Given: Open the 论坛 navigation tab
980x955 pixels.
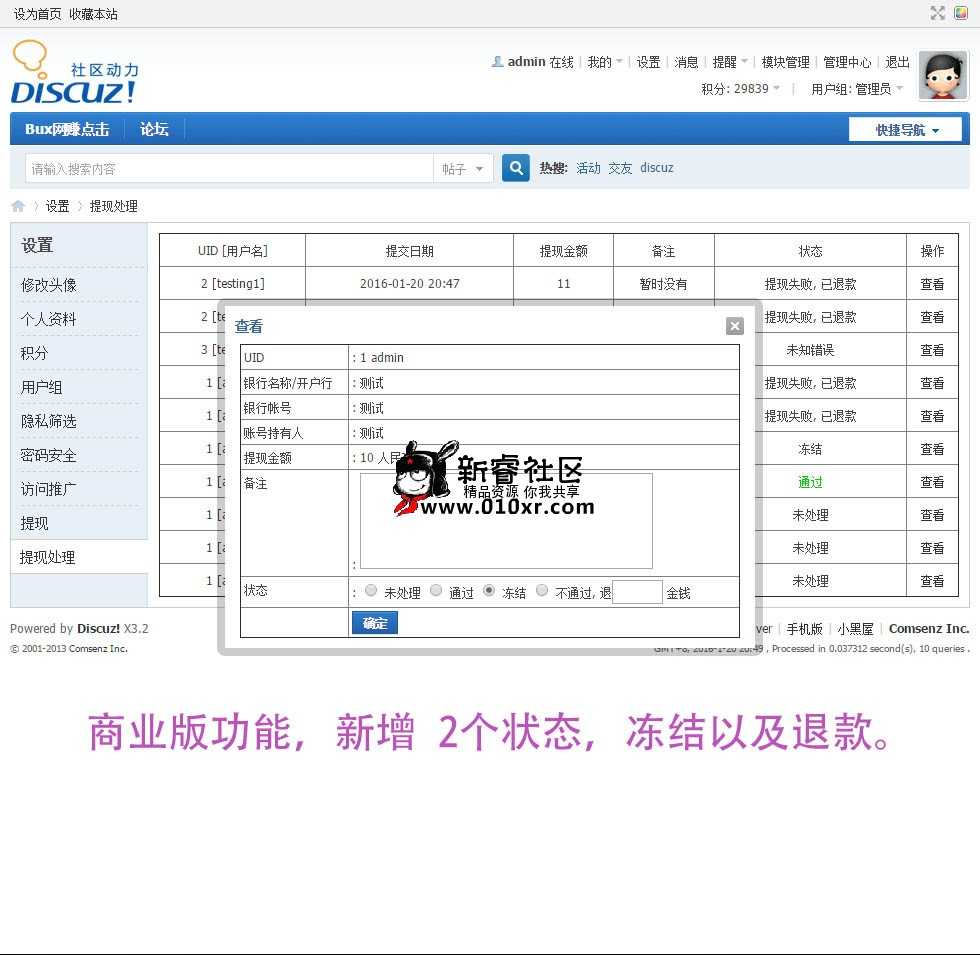Looking at the screenshot, I should 154,129.
